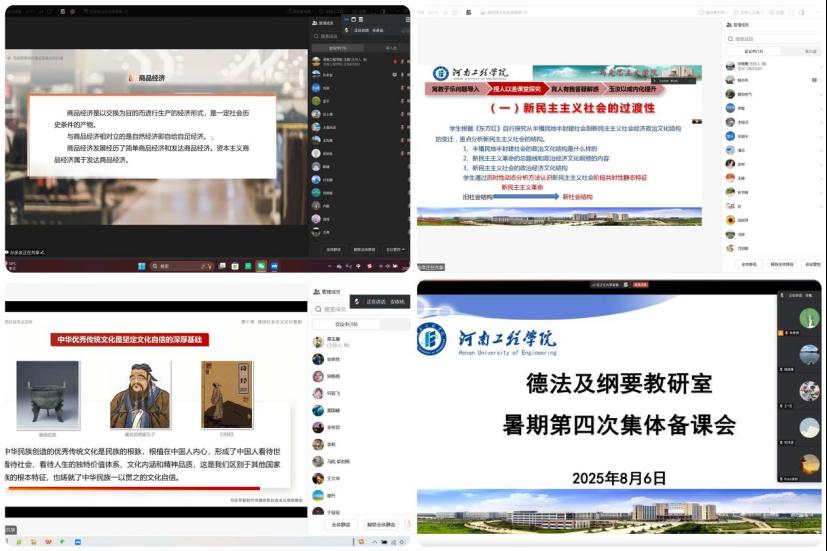Viewport: 827px width, 551px height.
Task: Click 全体静音 button in bottom-left panel
Action: click(341, 525)
